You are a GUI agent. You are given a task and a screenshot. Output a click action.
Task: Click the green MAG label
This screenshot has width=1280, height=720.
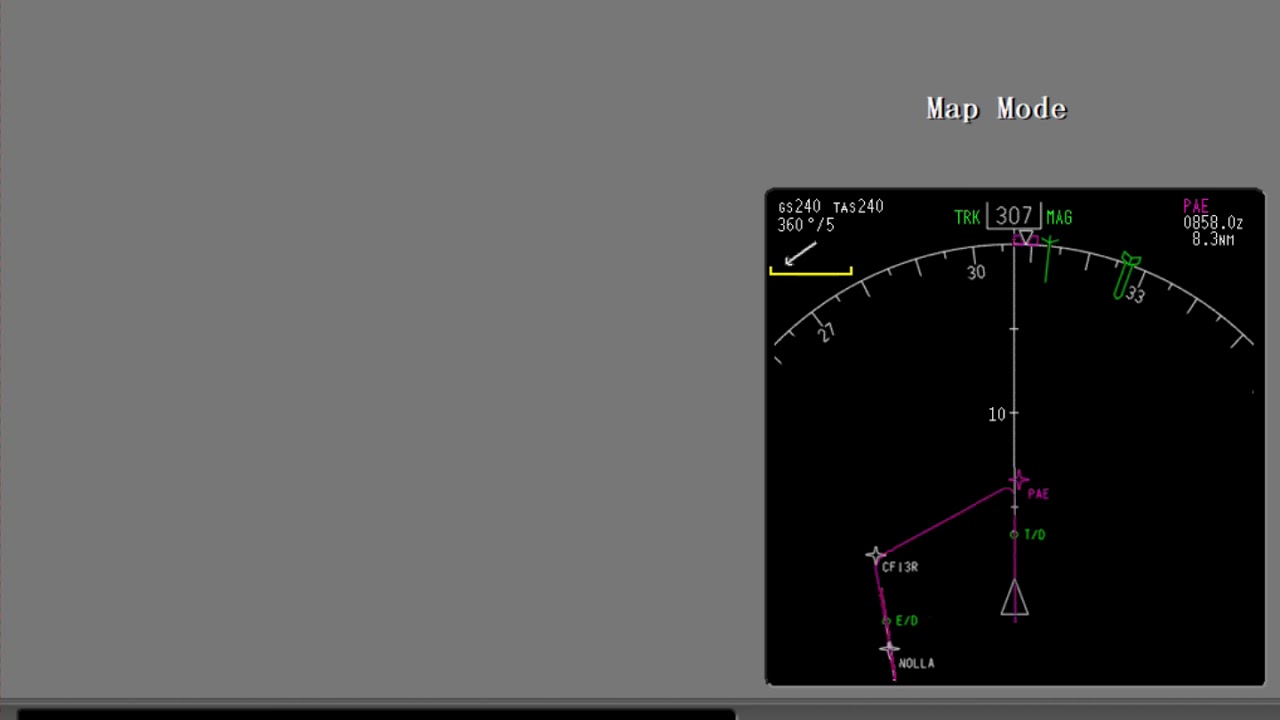point(1059,218)
